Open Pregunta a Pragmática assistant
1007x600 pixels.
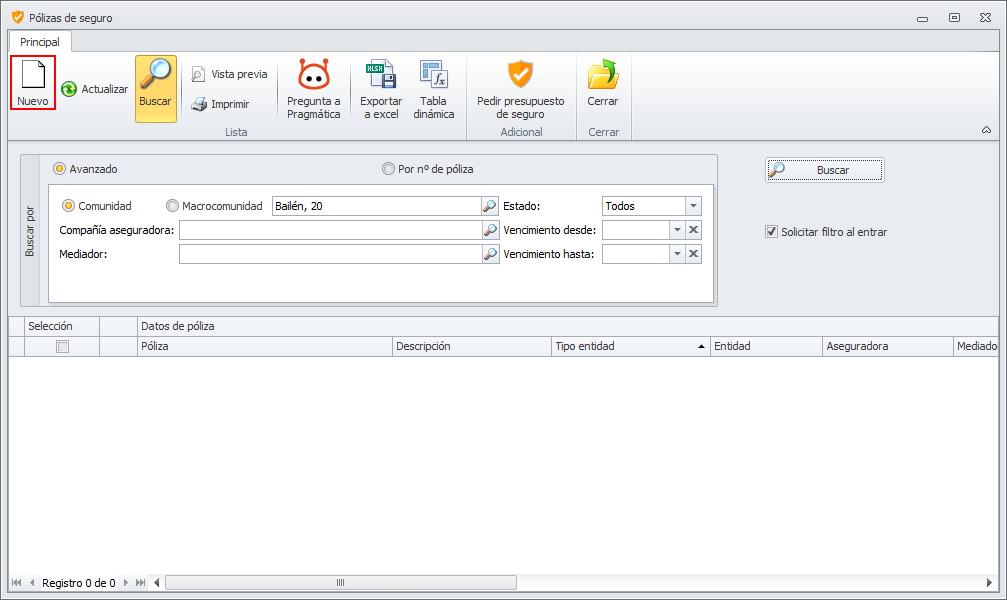(x=313, y=89)
